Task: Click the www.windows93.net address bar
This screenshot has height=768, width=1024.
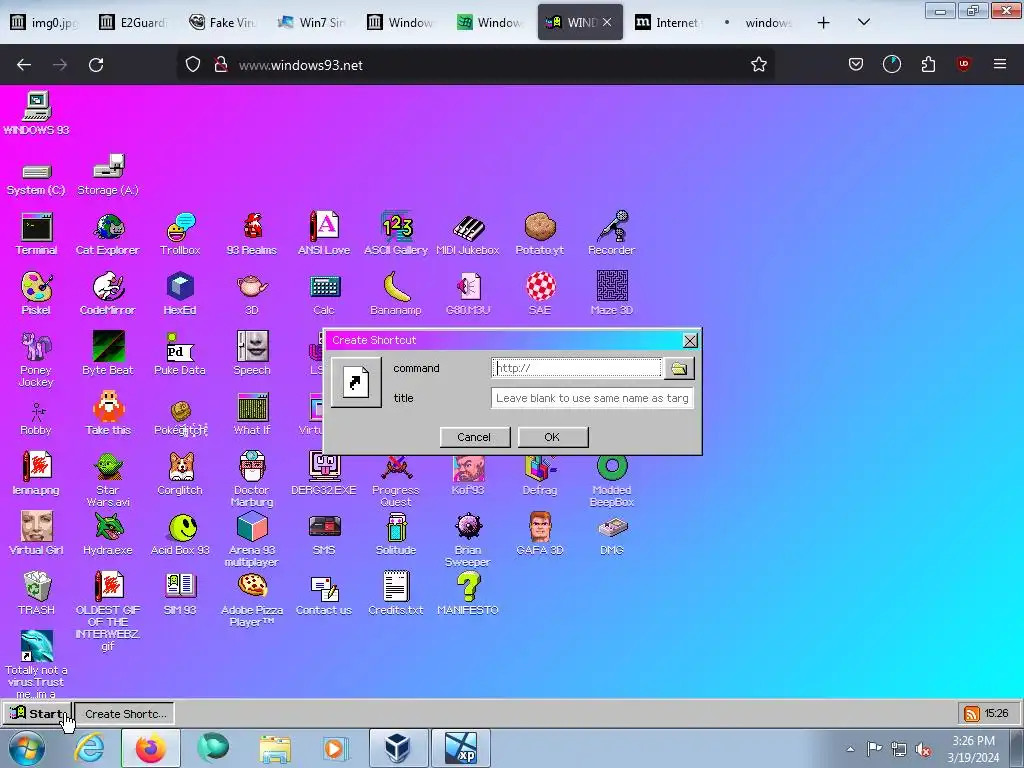Action: 475,65
